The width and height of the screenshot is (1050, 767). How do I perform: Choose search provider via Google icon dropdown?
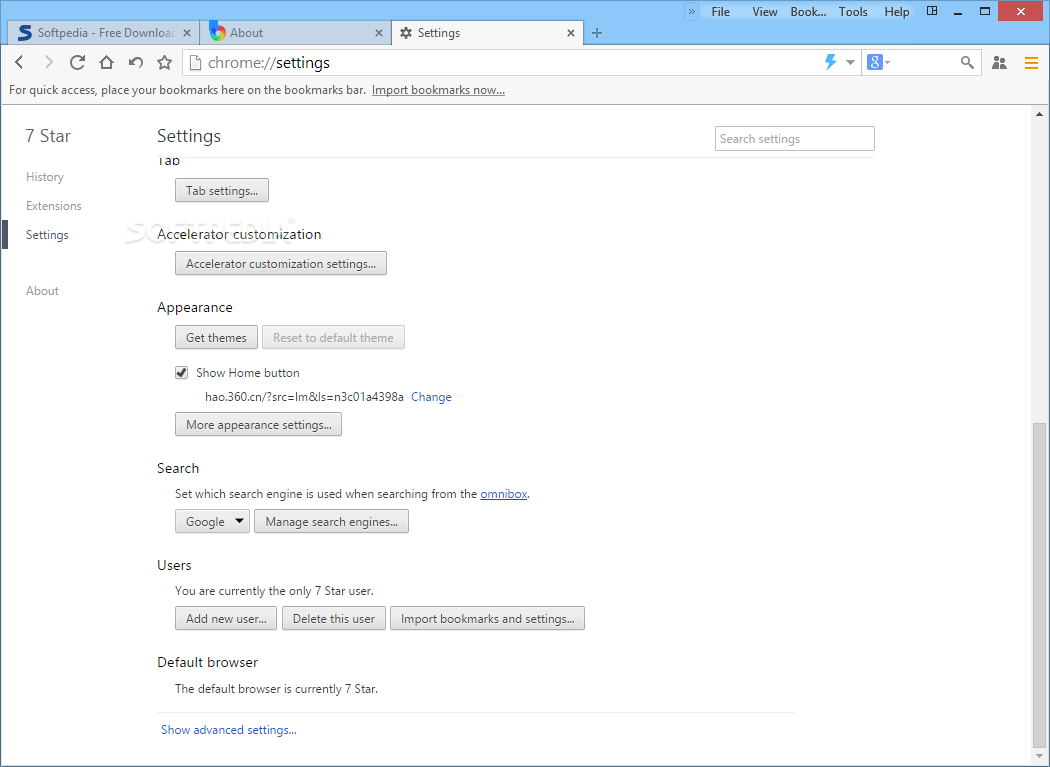(879, 62)
